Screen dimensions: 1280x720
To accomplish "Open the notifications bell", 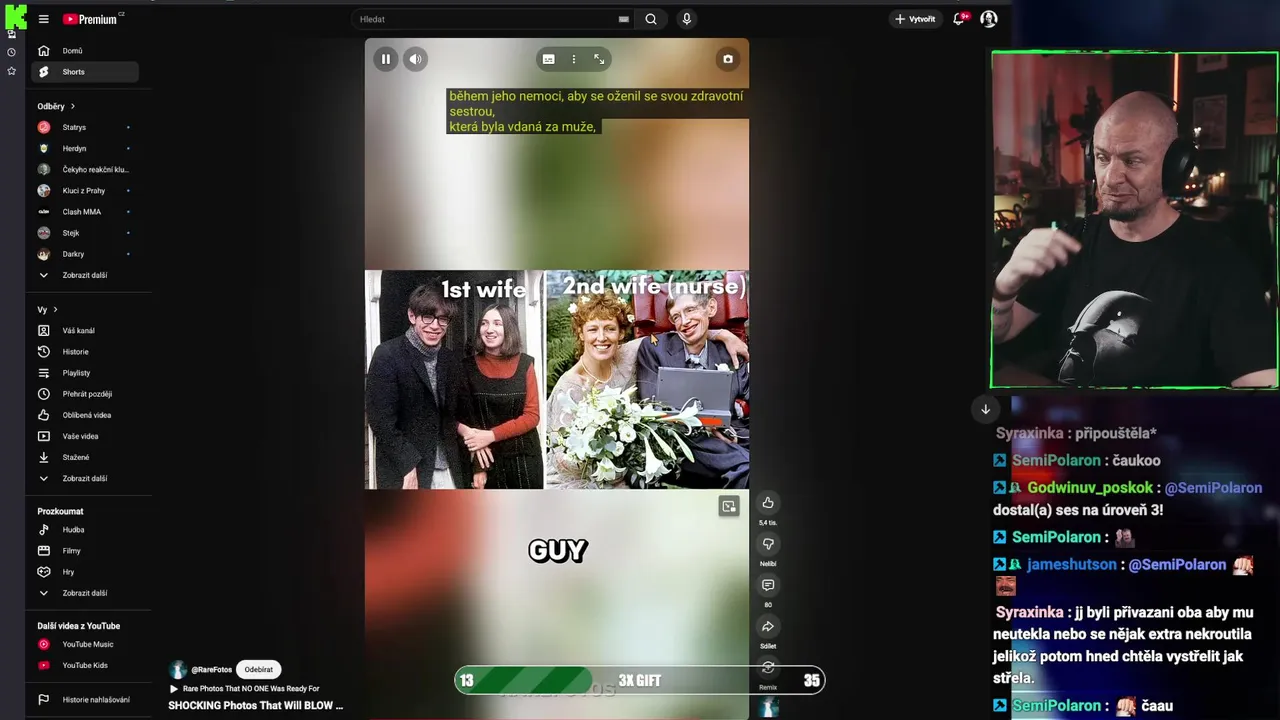I will (x=958, y=19).
